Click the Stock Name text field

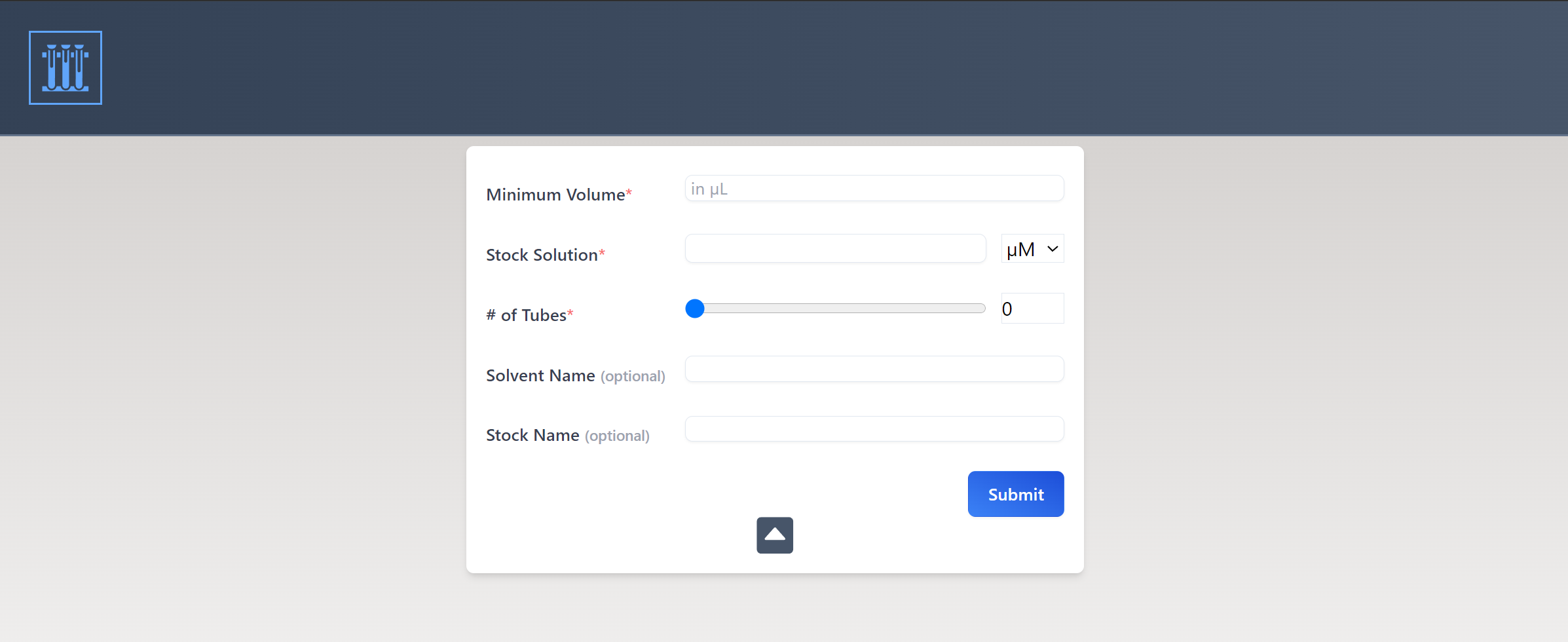(874, 429)
